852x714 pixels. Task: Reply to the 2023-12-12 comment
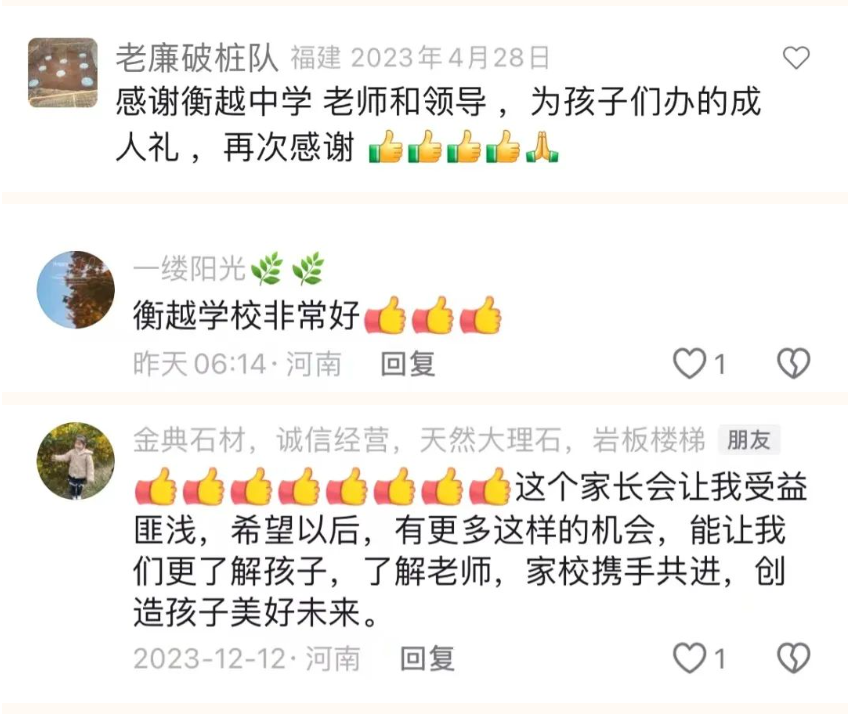coord(427,658)
